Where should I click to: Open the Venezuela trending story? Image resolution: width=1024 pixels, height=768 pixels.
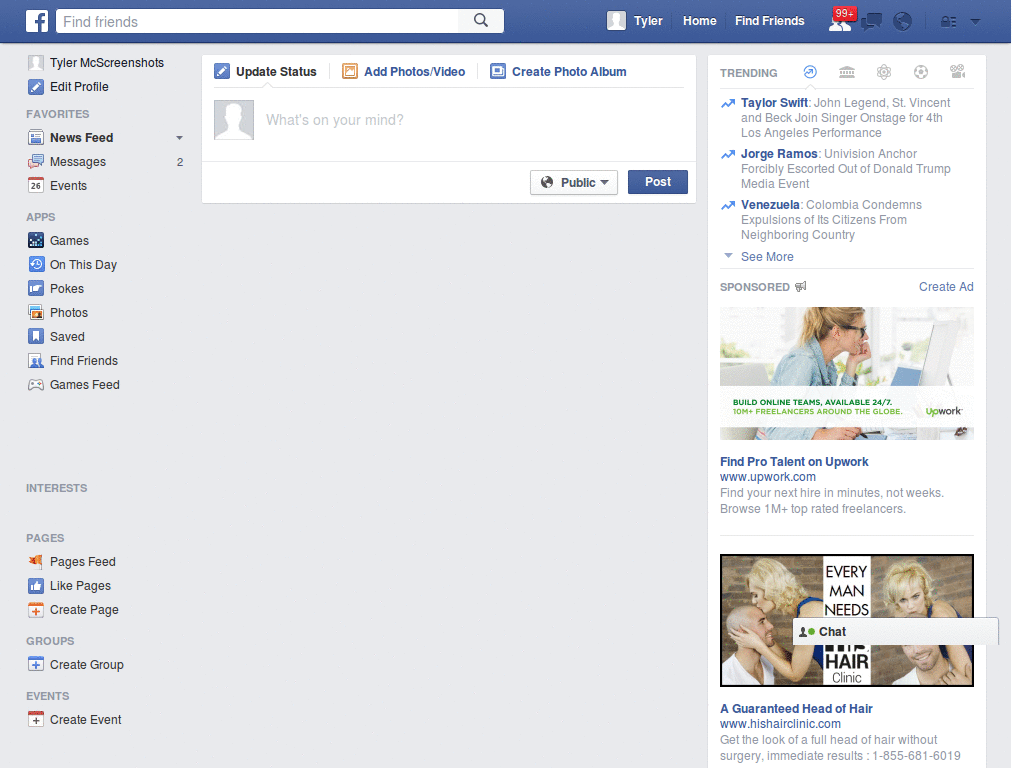coord(770,204)
